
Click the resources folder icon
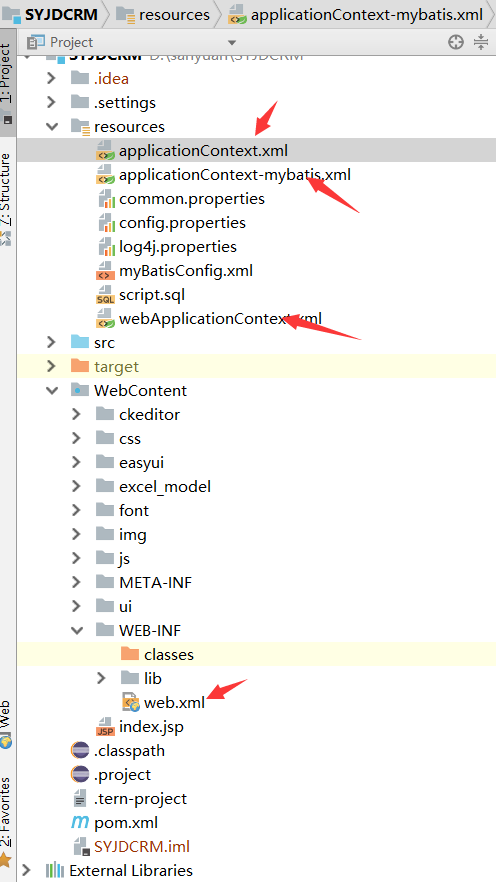[80, 127]
